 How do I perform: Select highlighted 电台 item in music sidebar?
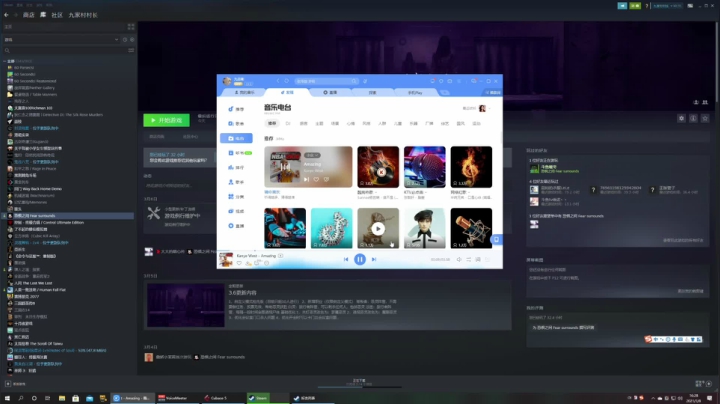[x=236, y=138]
